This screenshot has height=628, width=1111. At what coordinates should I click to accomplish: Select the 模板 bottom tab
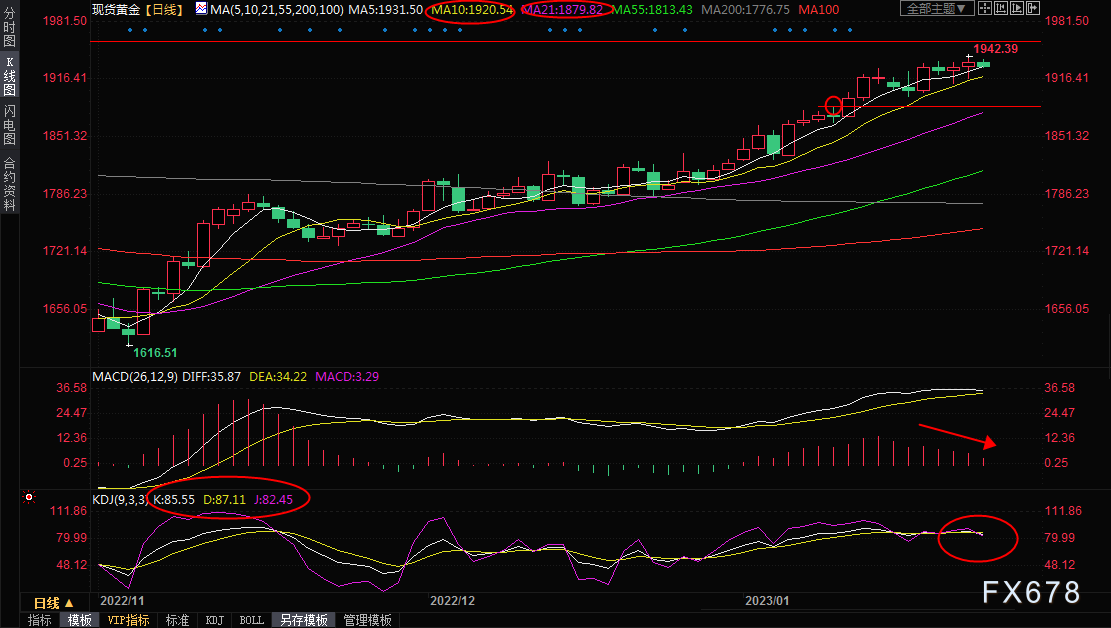click(x=79, y=620)
